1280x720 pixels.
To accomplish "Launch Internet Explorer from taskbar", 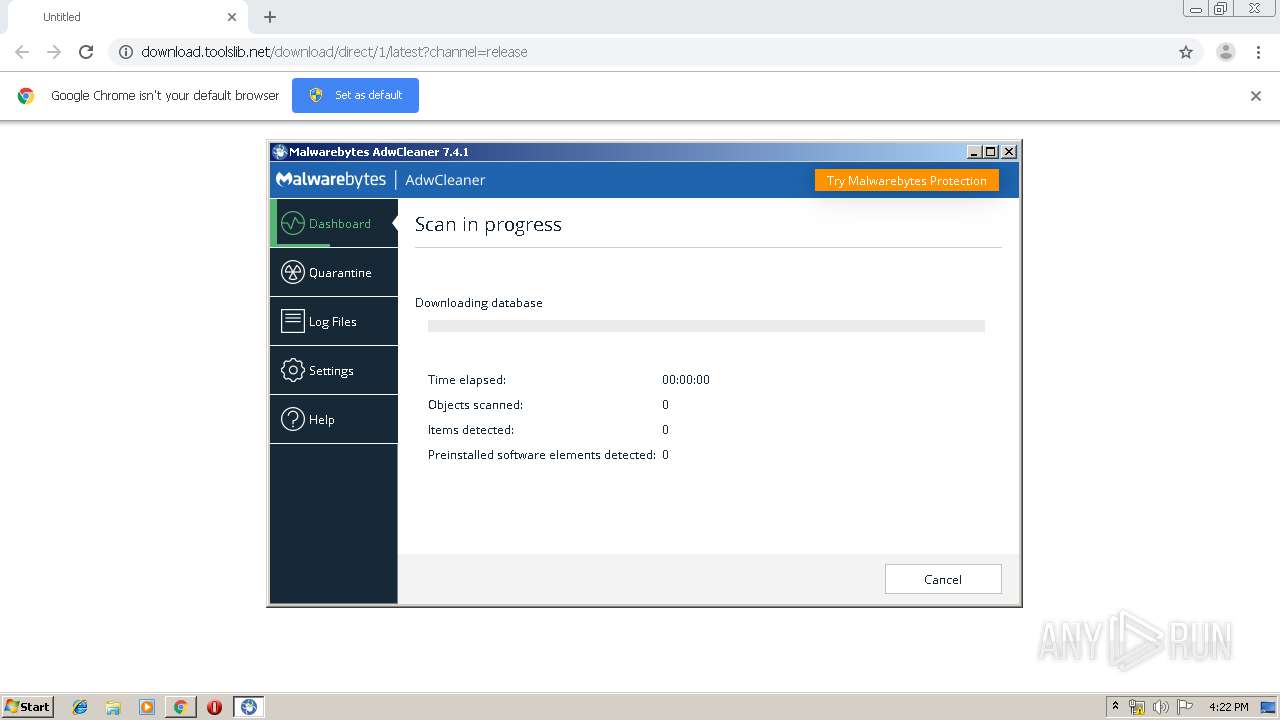I will point(80,707).
